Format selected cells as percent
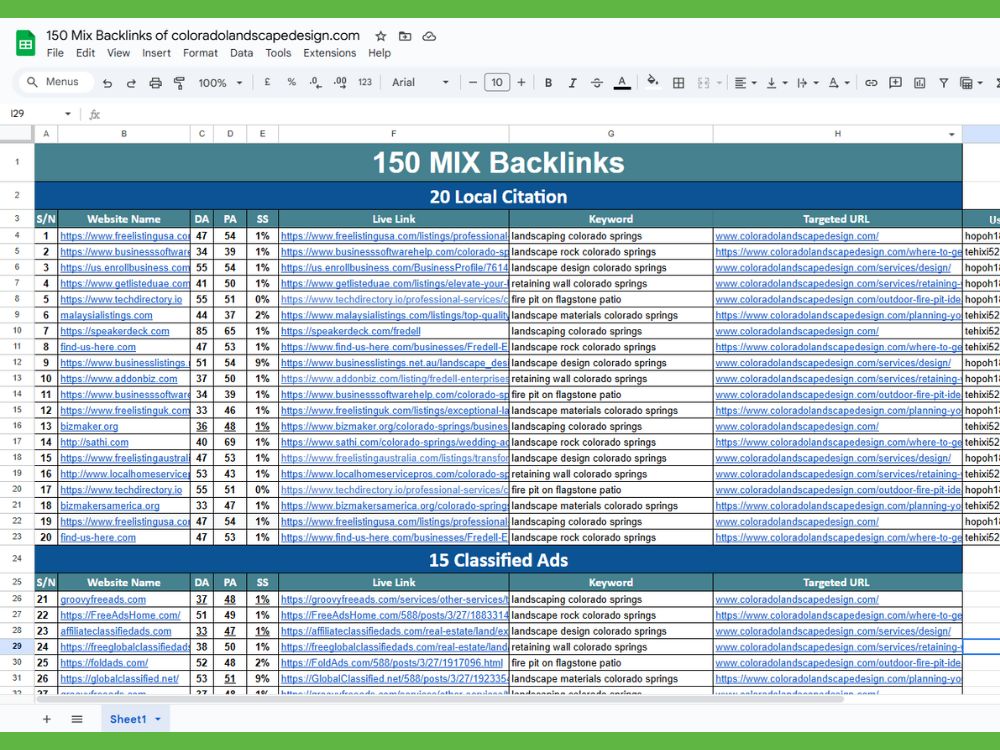The width and height of the screenshot is (1000, 750). (x=291, y=82)
